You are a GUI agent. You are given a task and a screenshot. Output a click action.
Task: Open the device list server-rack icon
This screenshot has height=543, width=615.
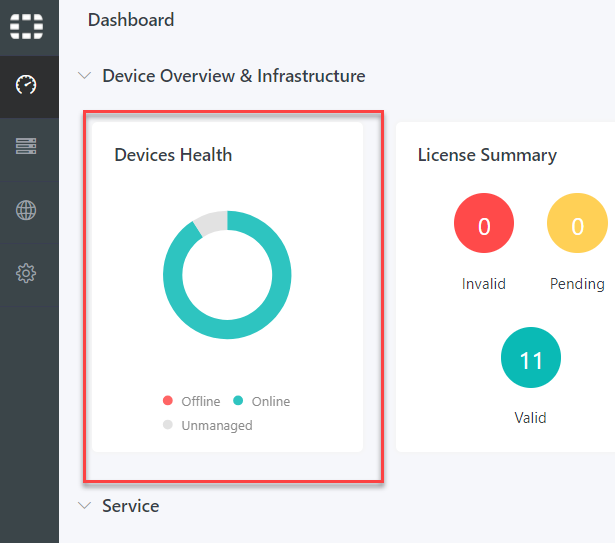pos(26,146)
